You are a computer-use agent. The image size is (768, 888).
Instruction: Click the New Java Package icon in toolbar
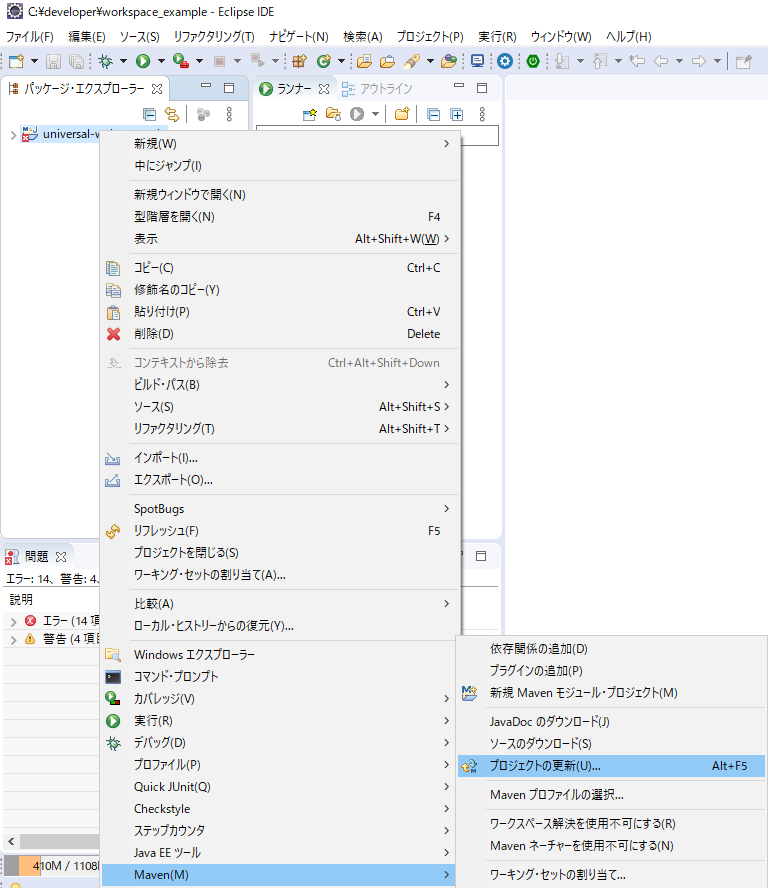(x=299, y=61)
